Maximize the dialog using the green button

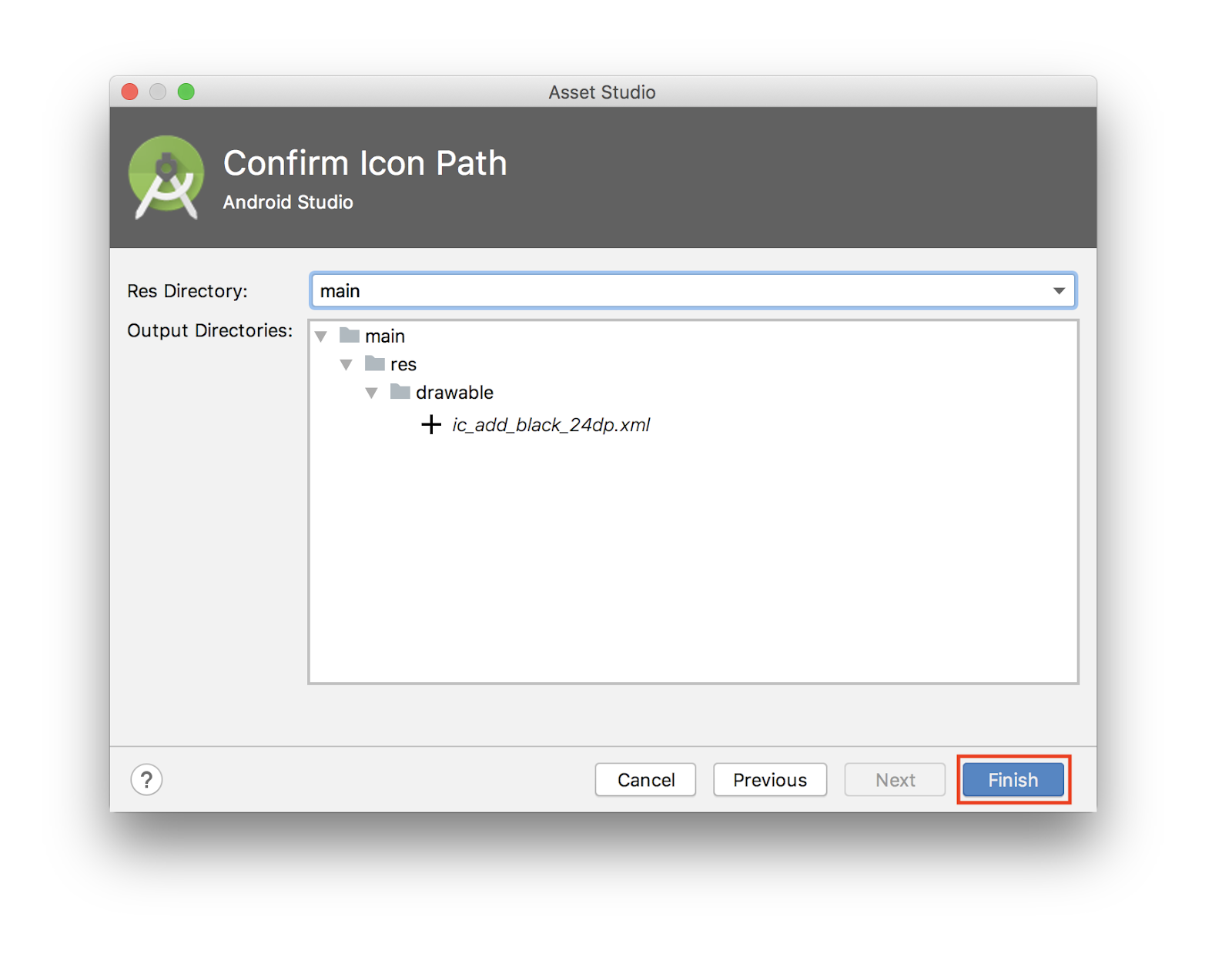coord(186,92)
